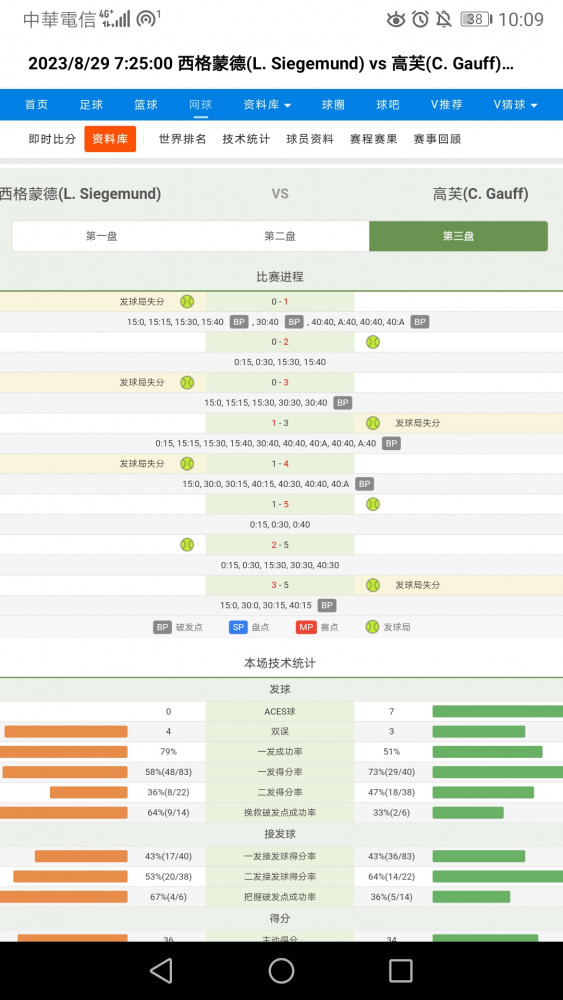
Task: Click the BP badge in the legend
Action: pos(163,627)
